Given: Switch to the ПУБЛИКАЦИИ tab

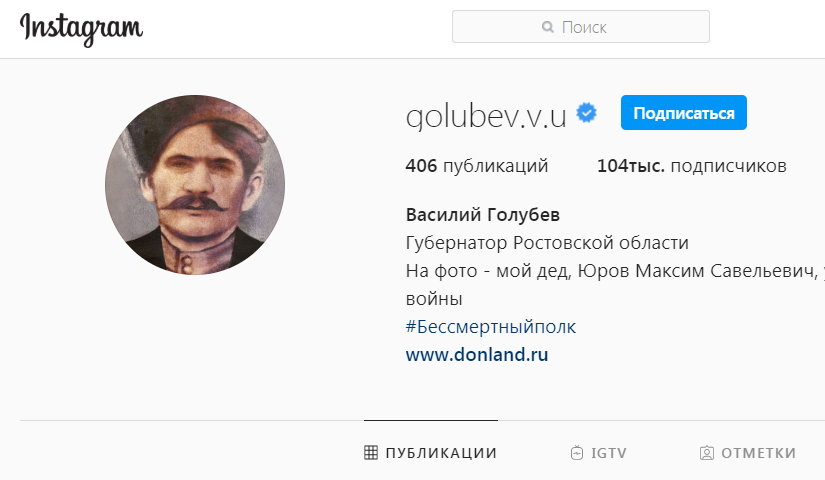Looking at the screenshot, I should 430,453.
